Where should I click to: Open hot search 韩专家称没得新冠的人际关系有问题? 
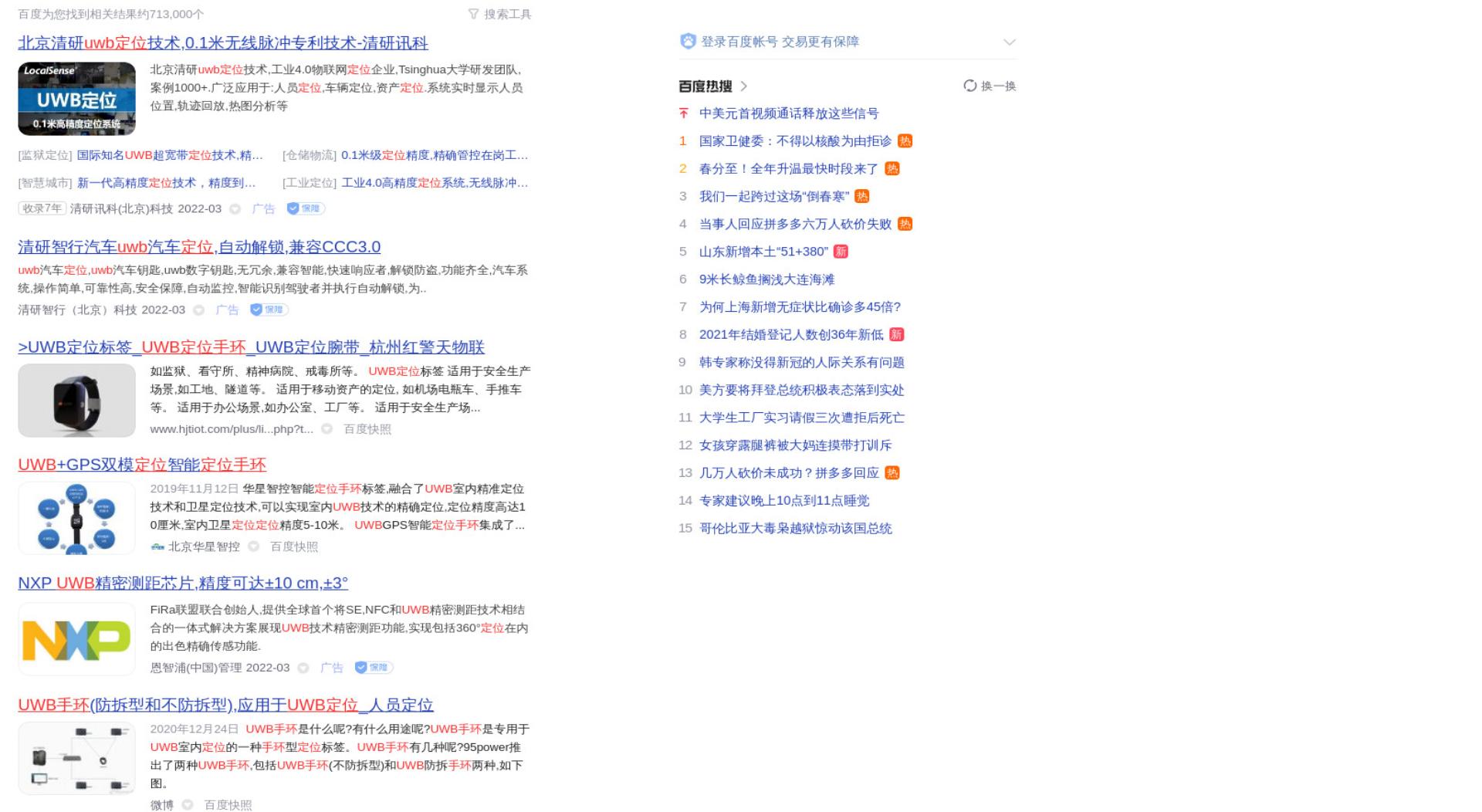click(x=802, y=363)
